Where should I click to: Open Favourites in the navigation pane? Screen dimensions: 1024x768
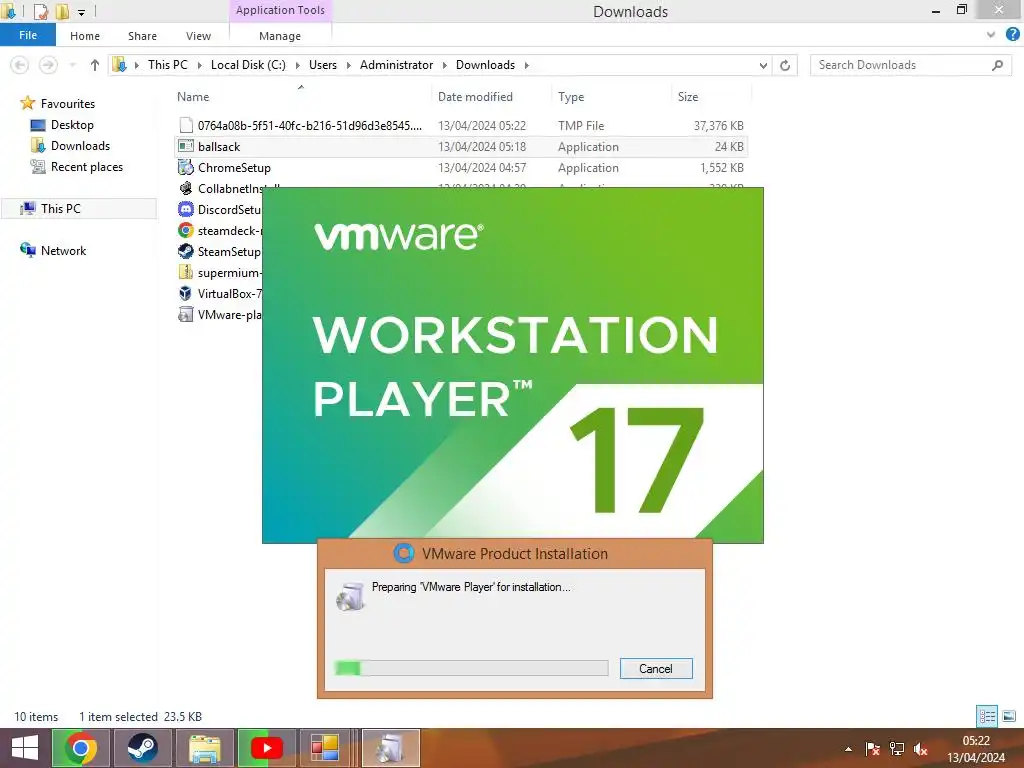point(67,104)
